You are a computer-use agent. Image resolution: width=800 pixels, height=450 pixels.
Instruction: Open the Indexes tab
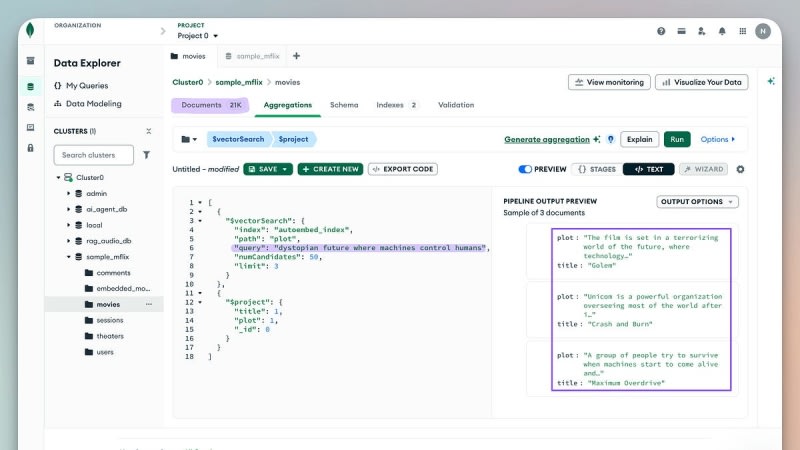coord(397,105)
